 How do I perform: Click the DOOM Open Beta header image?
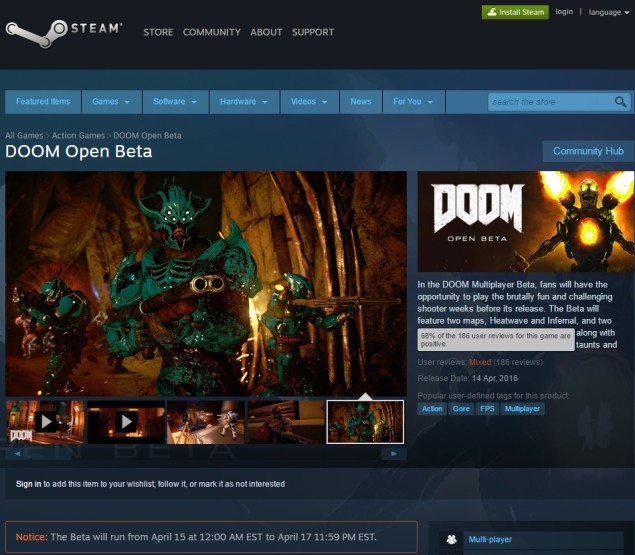coord(526,221)
